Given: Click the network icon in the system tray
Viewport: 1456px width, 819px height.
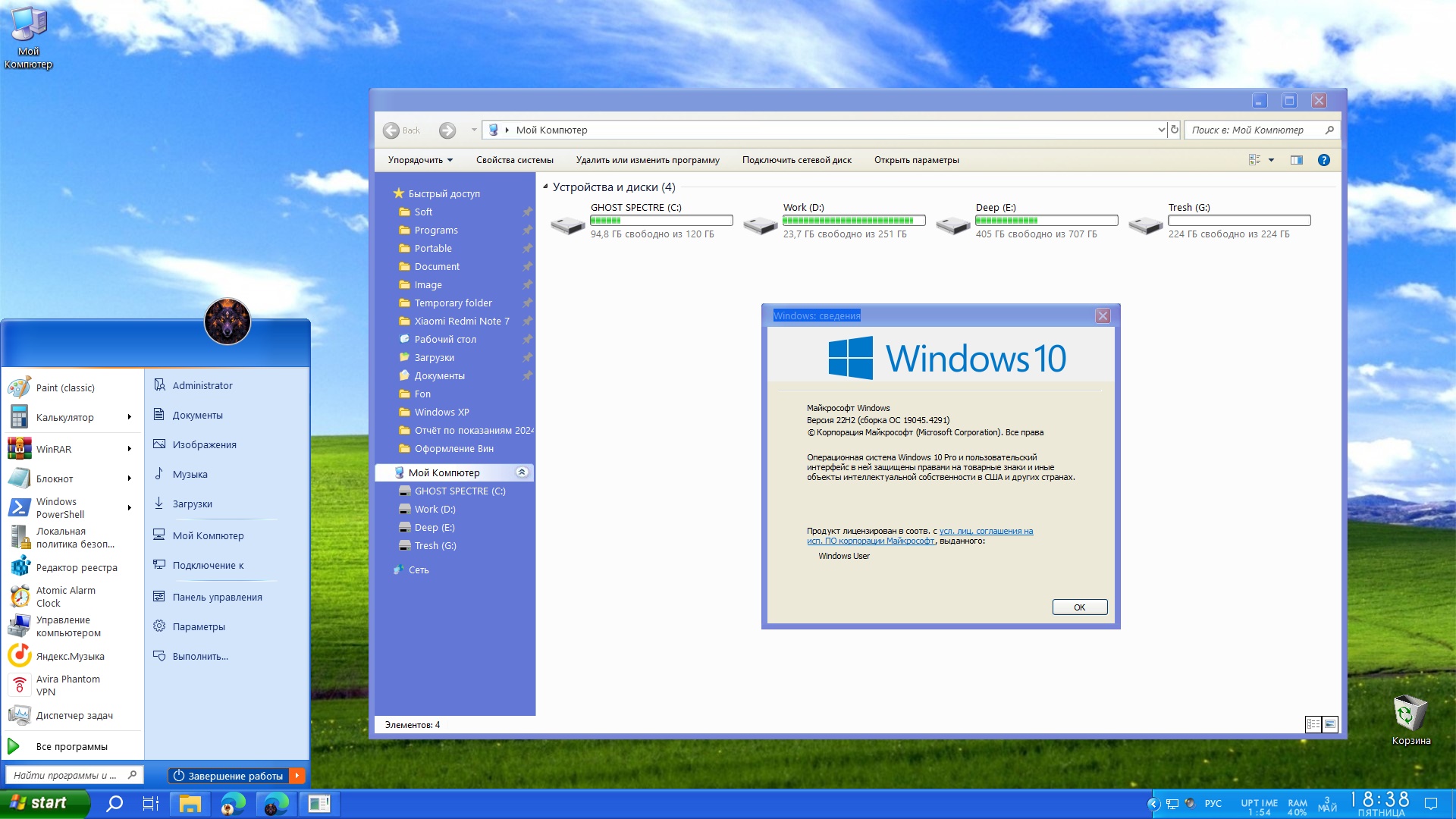Looking at the screenshot, I should [1172, 804].
